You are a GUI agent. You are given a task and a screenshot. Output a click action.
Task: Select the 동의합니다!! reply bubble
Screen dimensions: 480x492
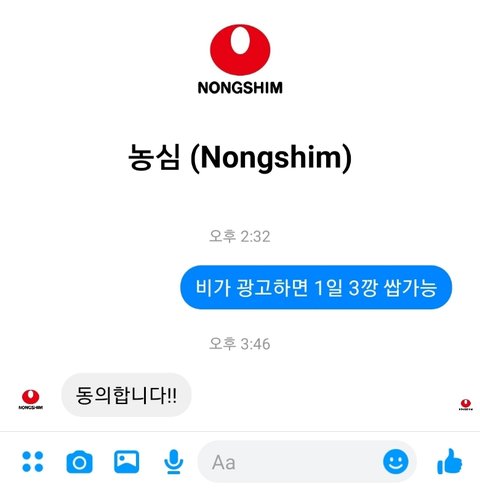point(126,395)
